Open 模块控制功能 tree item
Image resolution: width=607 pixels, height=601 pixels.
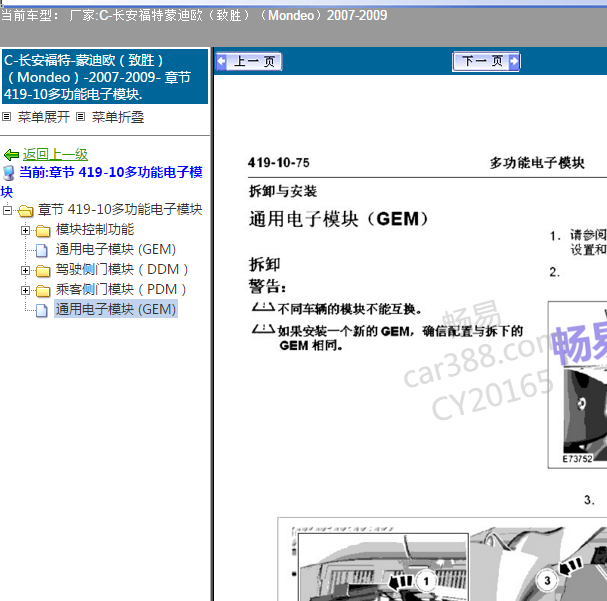[x=95, y=229]
